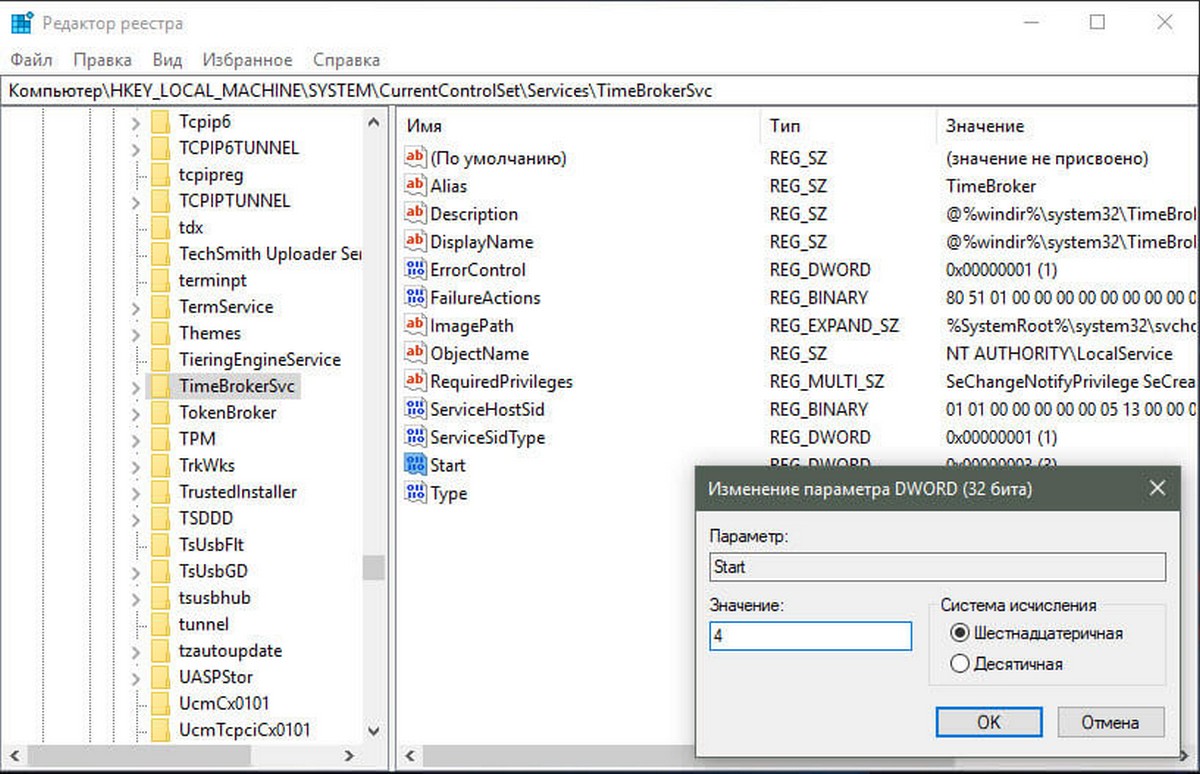The image size is (1200, 774).
Task: Click the Description value string icon
Action: click(x=415, y=213)
